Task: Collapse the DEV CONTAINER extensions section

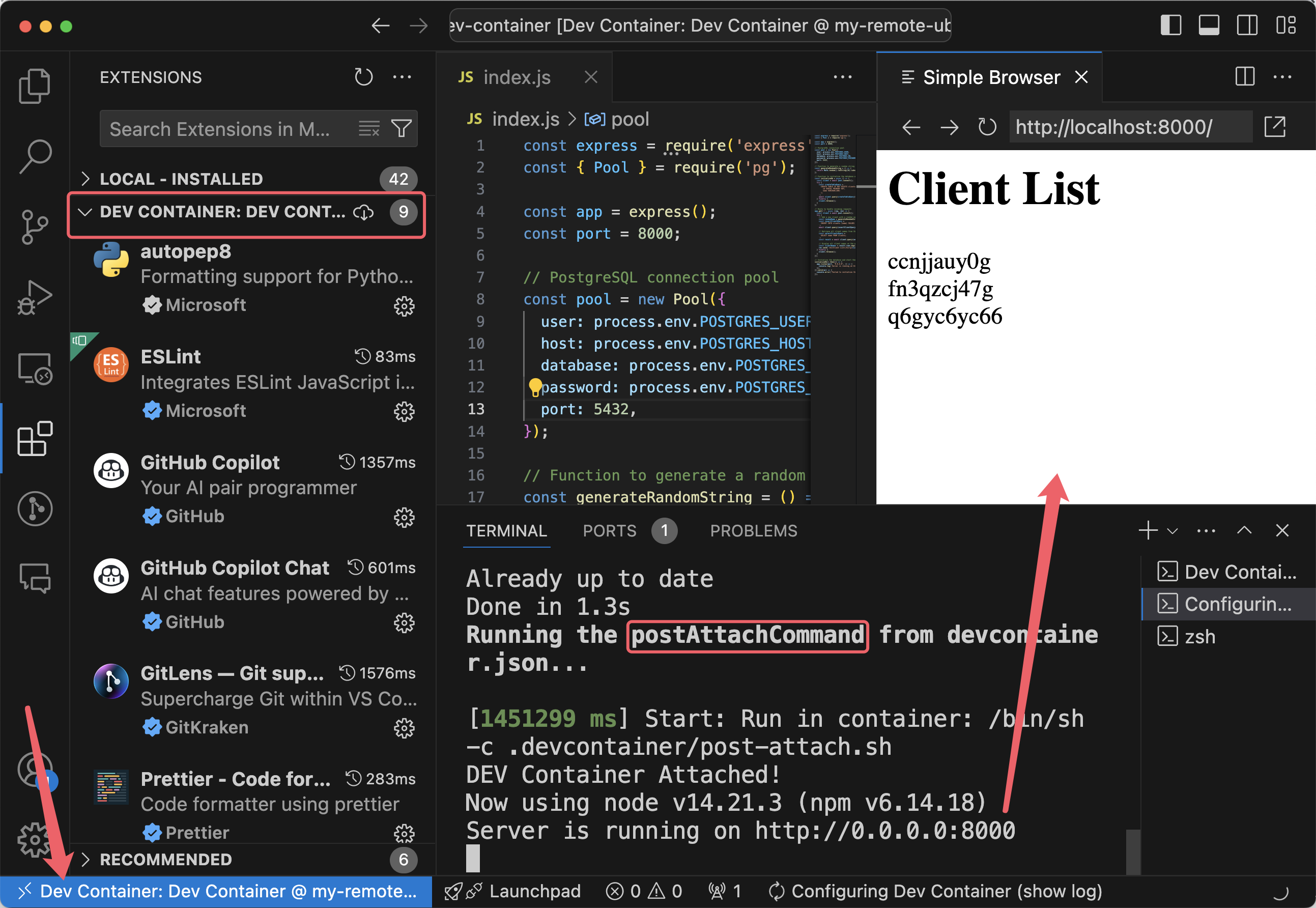Action: click(x=86, y=212)
